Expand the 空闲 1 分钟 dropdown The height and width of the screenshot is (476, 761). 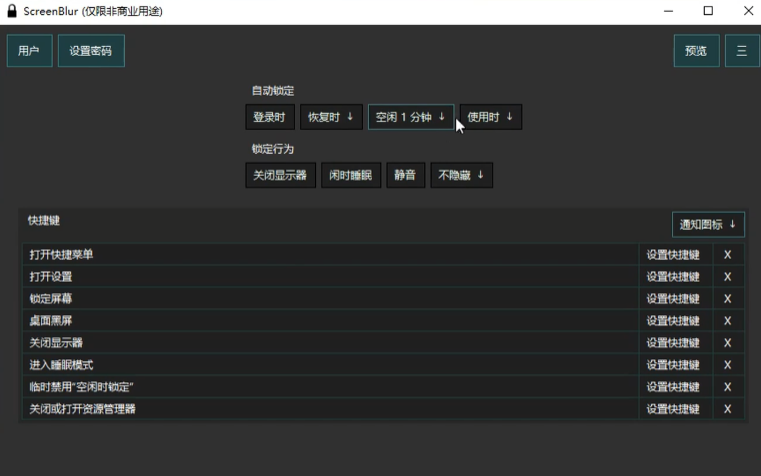pyautogui.click(x=410, y=117)
